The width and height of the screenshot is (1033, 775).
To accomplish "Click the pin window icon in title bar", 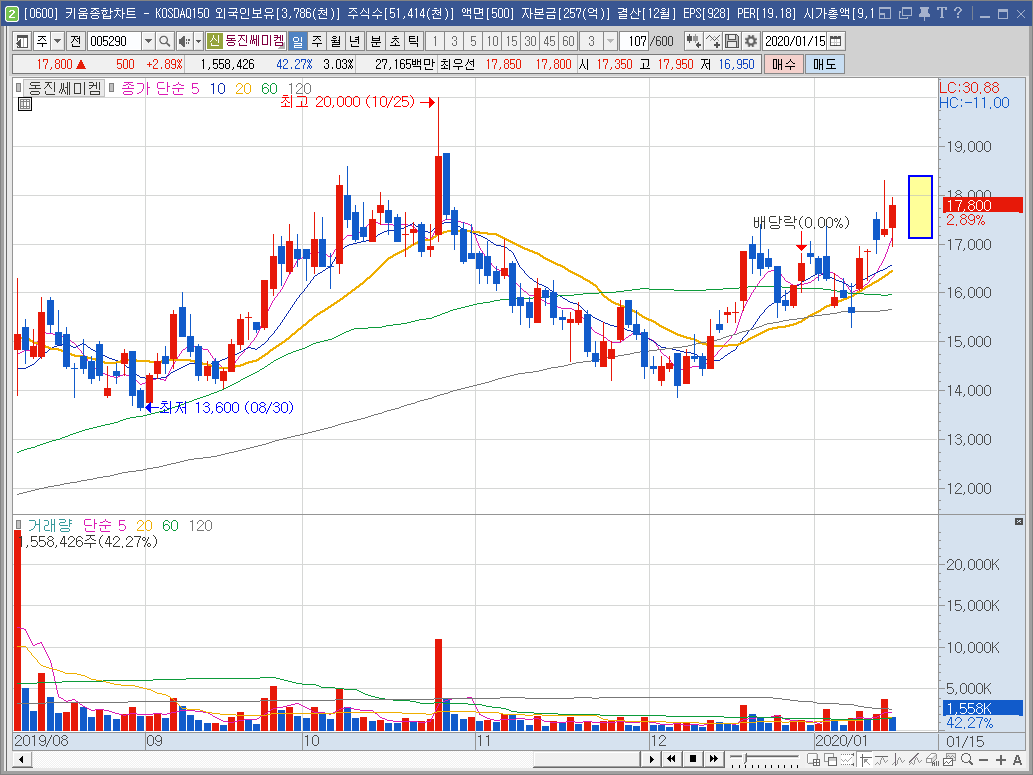I will pos(924,13).
